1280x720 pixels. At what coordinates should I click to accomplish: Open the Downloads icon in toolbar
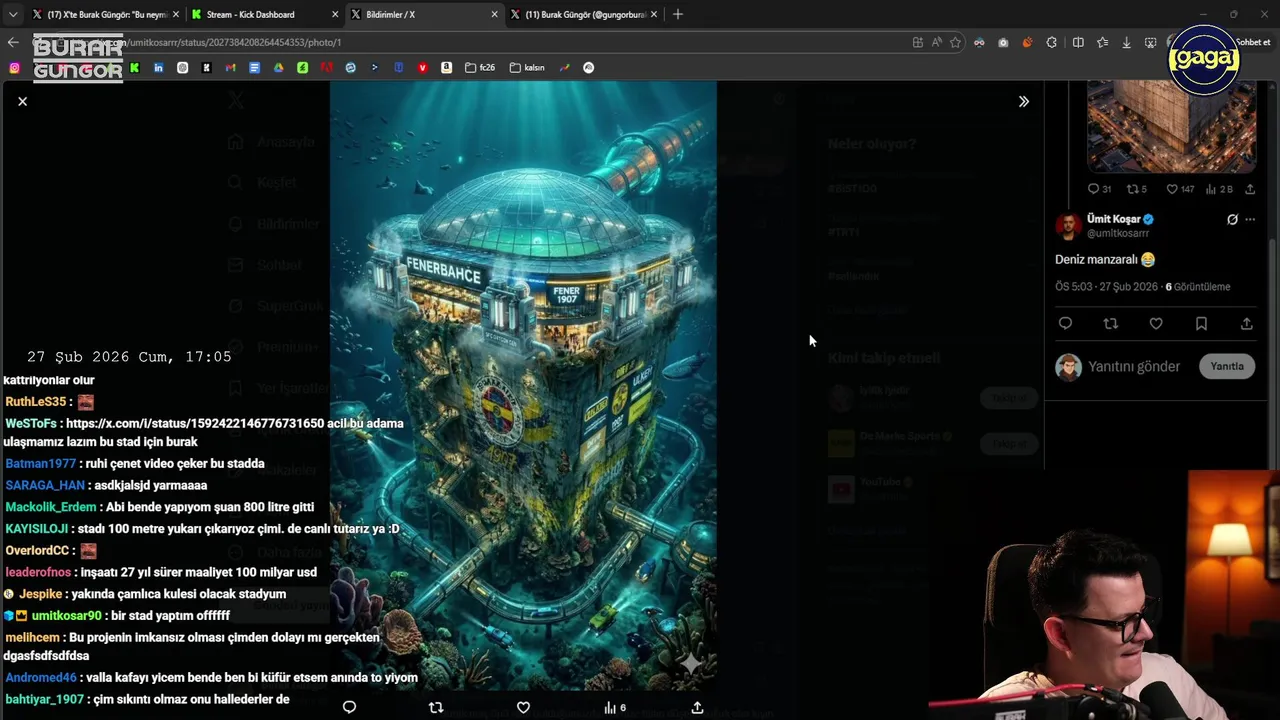(x=1126, y=42)
